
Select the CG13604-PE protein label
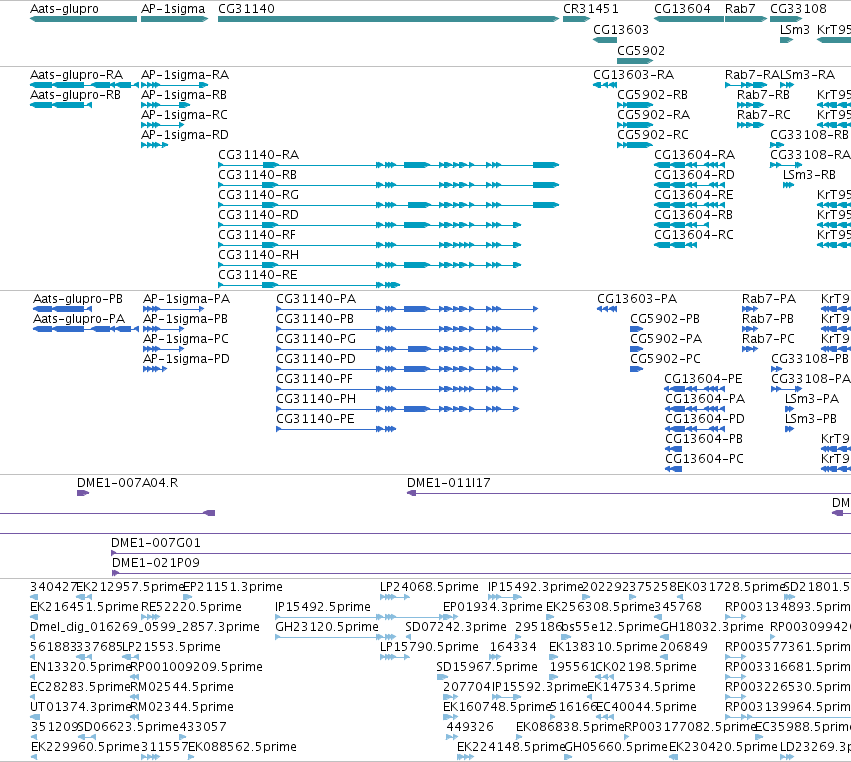coord(703,379)
